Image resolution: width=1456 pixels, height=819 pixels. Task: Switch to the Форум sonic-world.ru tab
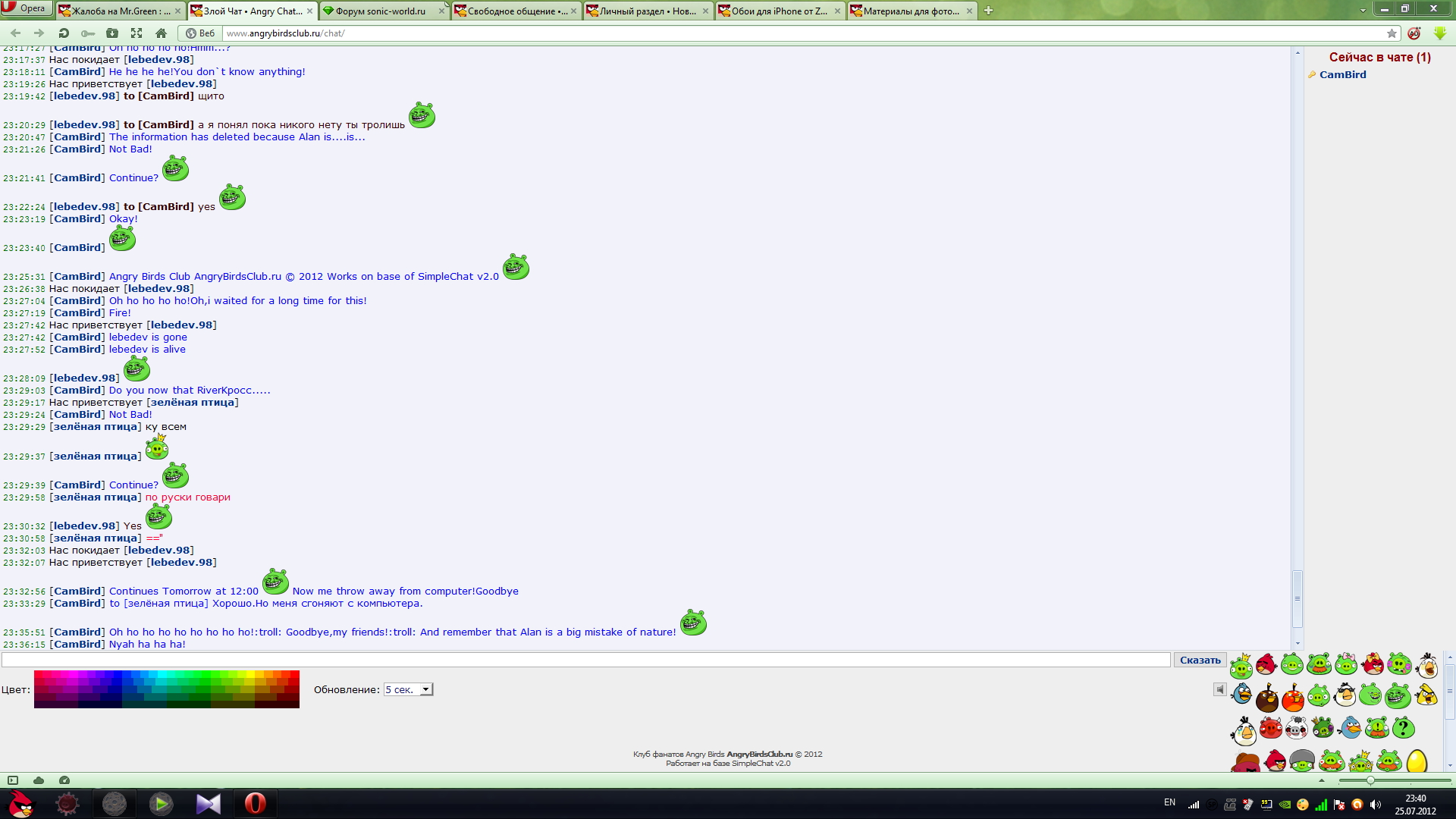(x=381, y=11)
